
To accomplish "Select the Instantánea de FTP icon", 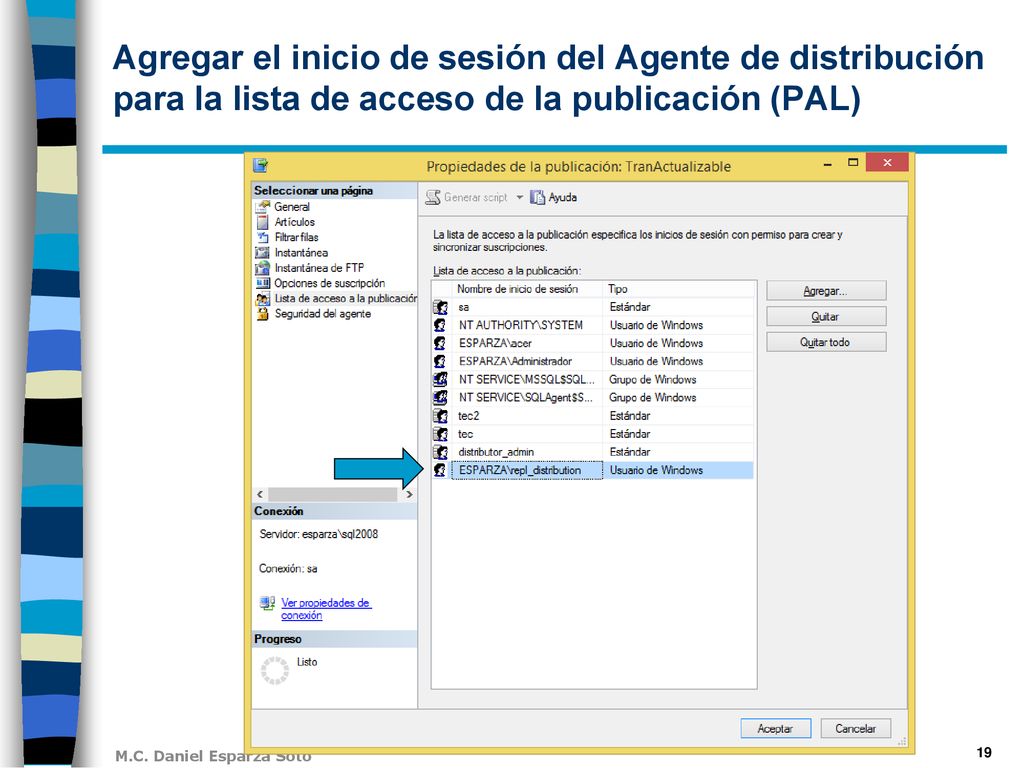I will tap(263, 268).
